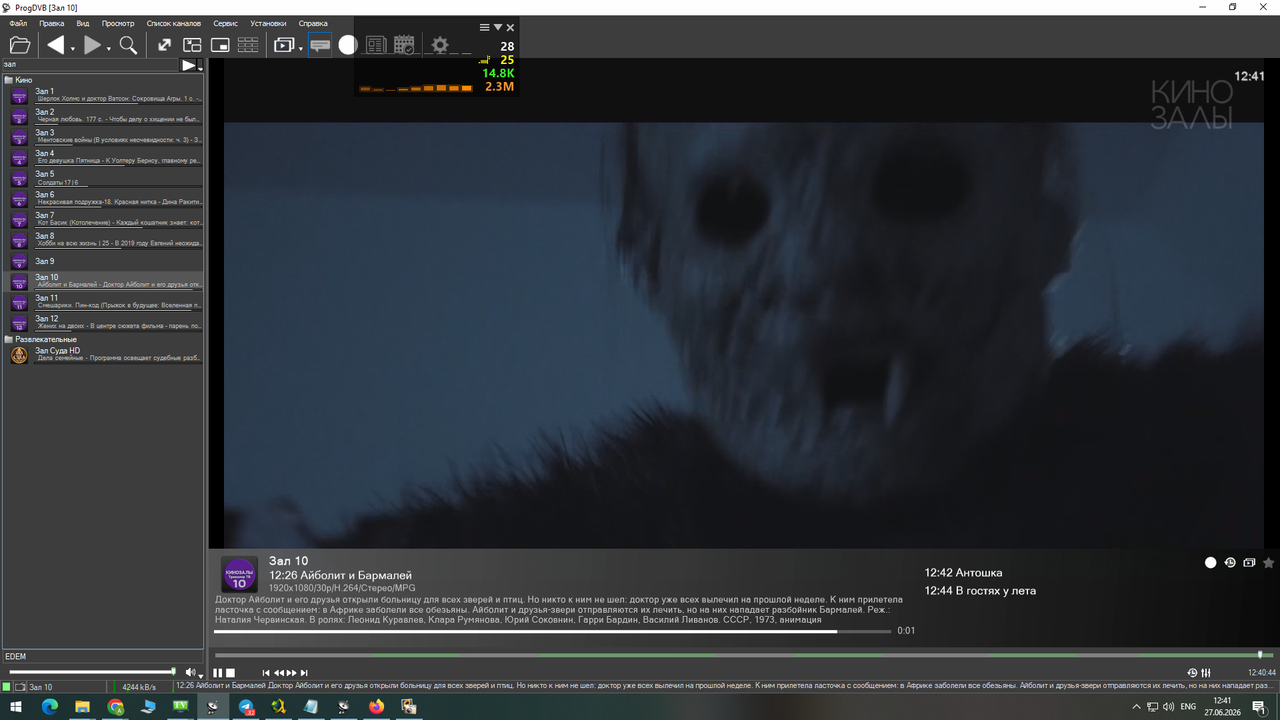Open channel search magnifier tool
This screenshot has height=720, width=1280.
click(x=128, y=45)
